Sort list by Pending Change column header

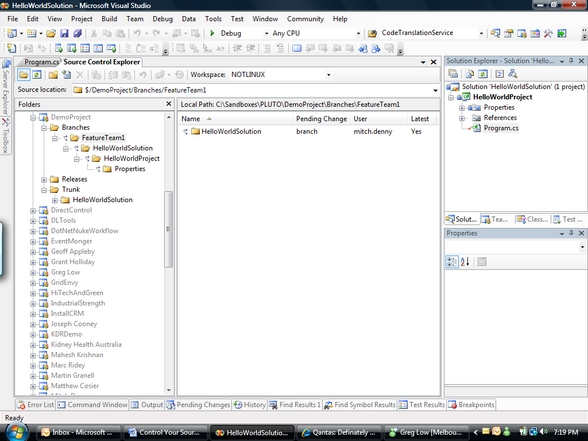pos(321,119)
